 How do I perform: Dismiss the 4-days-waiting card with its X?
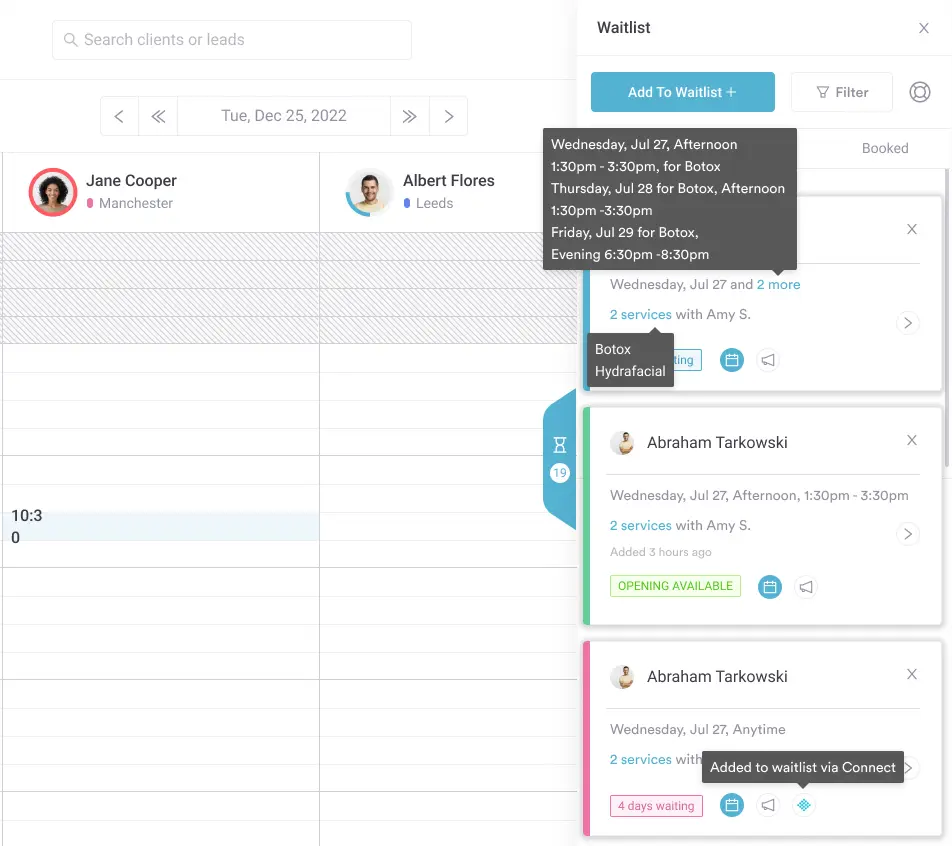[911, 674]
